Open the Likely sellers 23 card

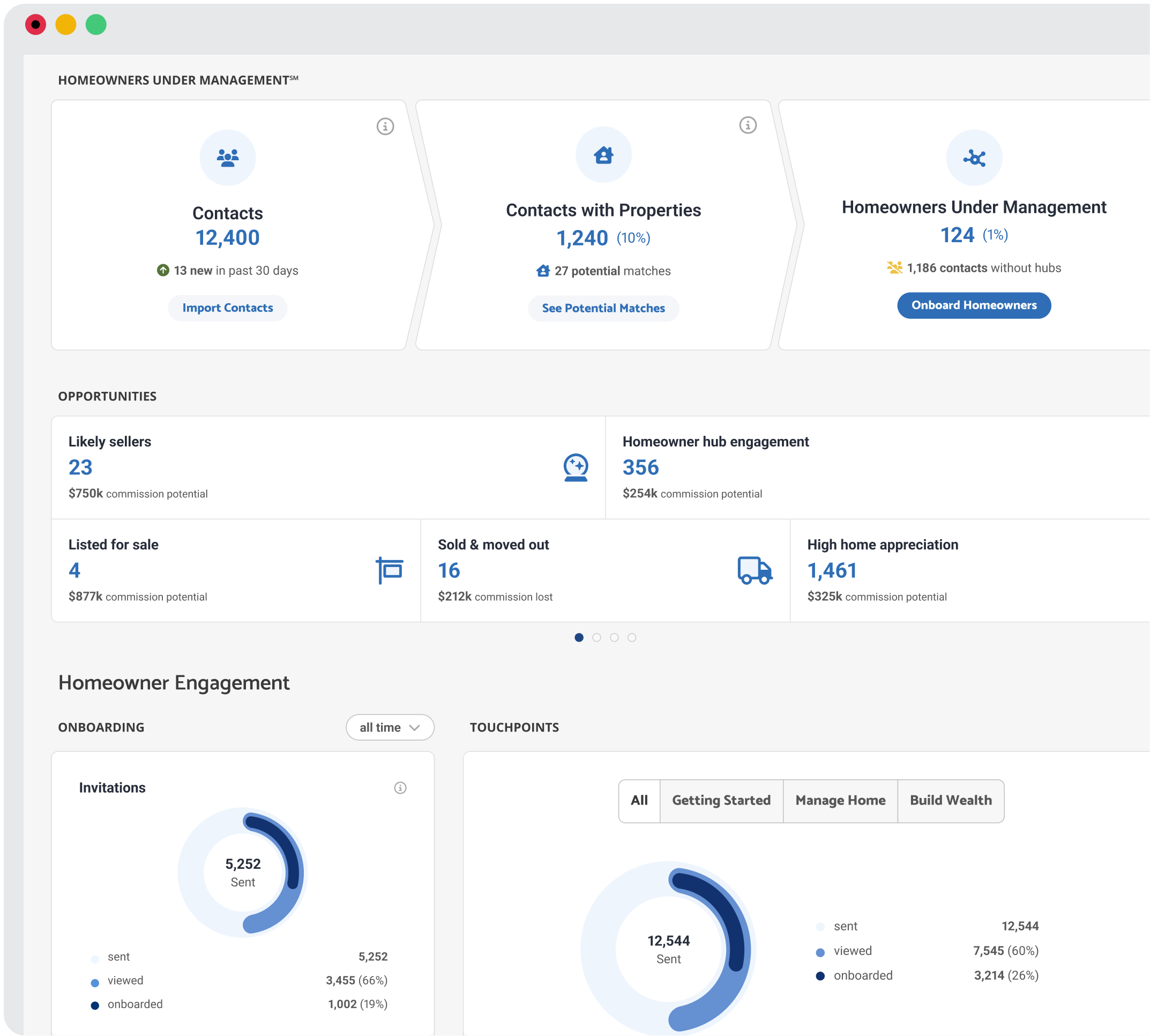click(x=328, y=468)
